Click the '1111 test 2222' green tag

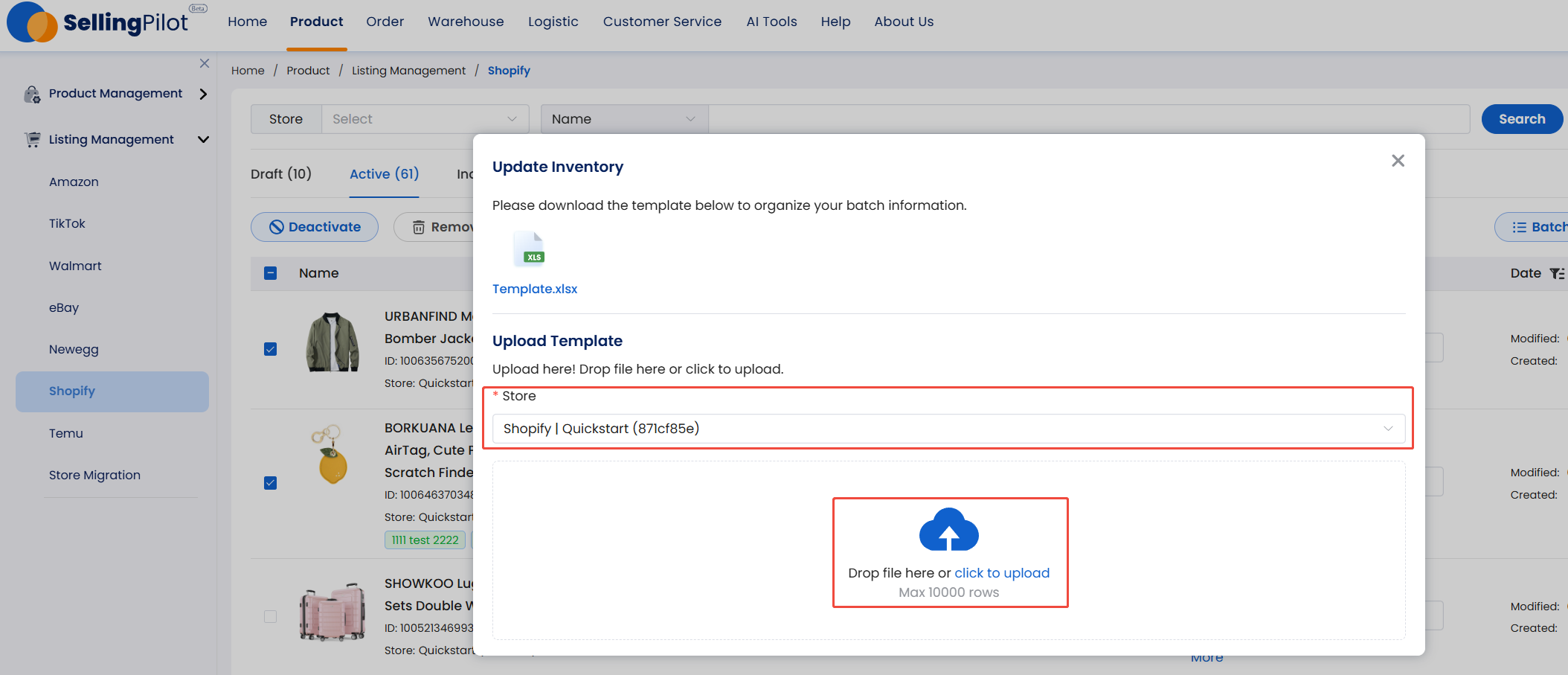point(425,540)
